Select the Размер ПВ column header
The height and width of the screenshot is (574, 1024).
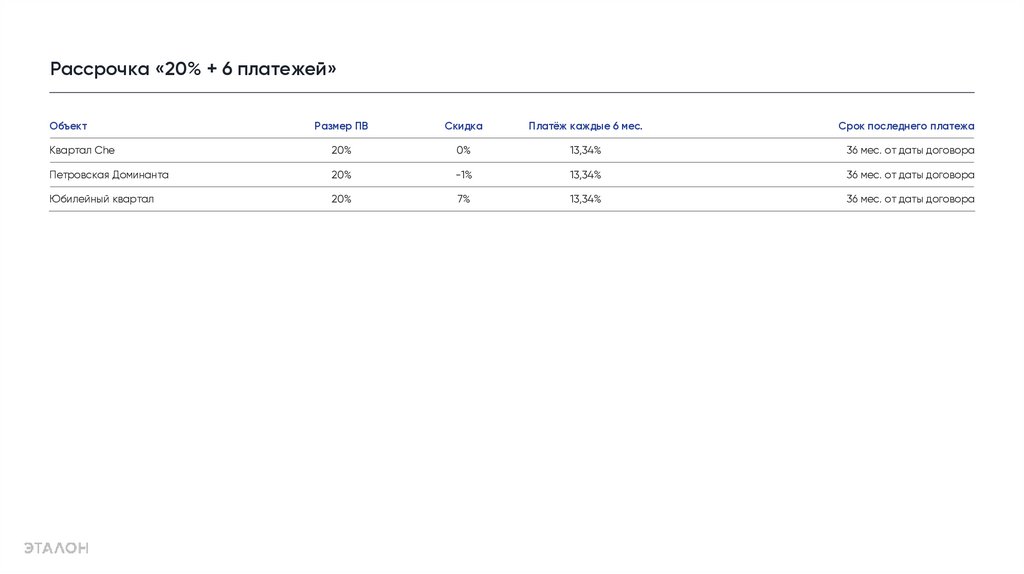341,126
